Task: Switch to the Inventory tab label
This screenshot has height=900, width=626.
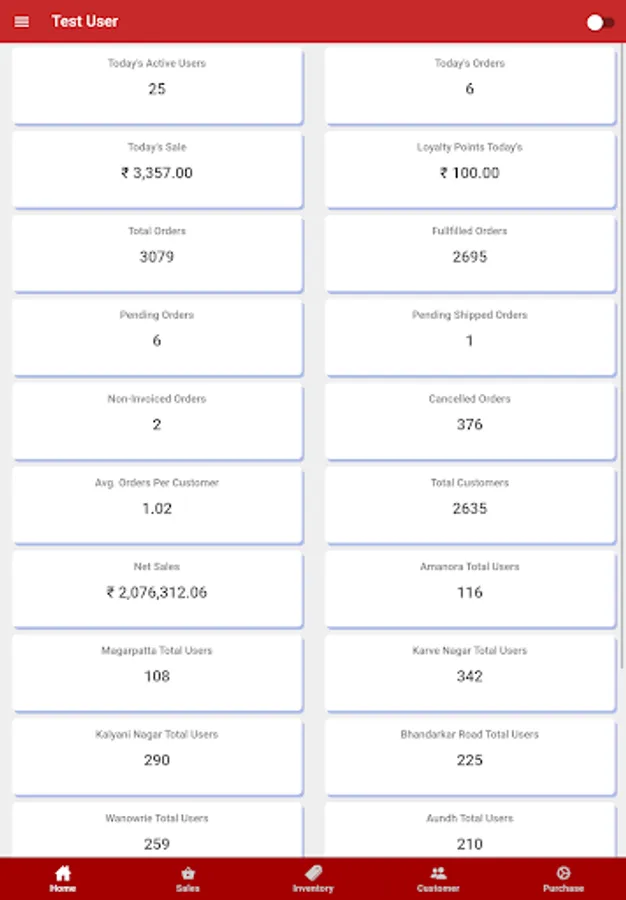Action: click(313, 888)
